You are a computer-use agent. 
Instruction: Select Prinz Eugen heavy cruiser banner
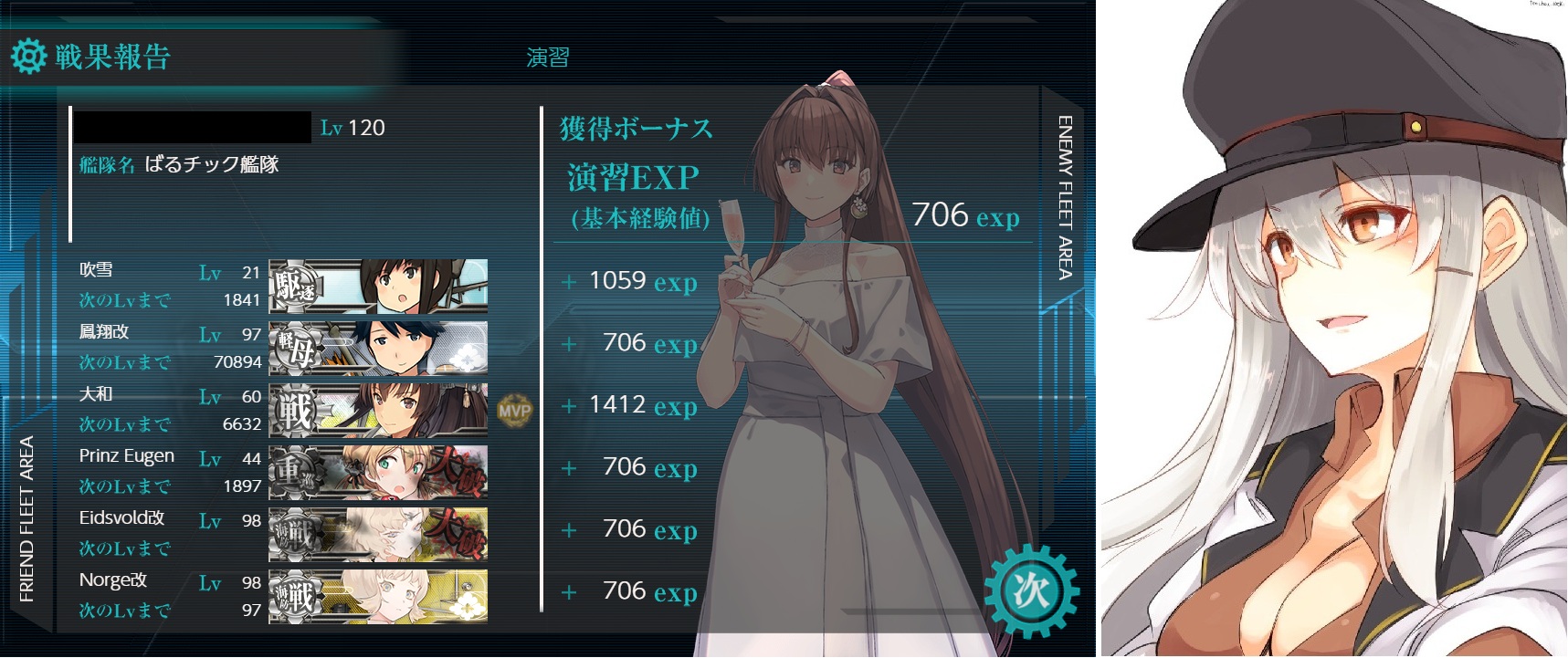pos(378,472)
